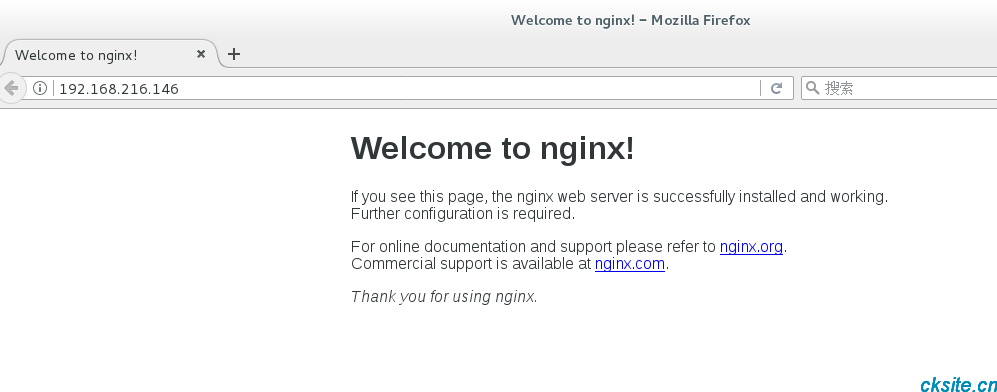The height and width of the screenshot is (392, 997).
Task: Click the line beginning Commercial support is available
Action: click(x=510, y=264)
